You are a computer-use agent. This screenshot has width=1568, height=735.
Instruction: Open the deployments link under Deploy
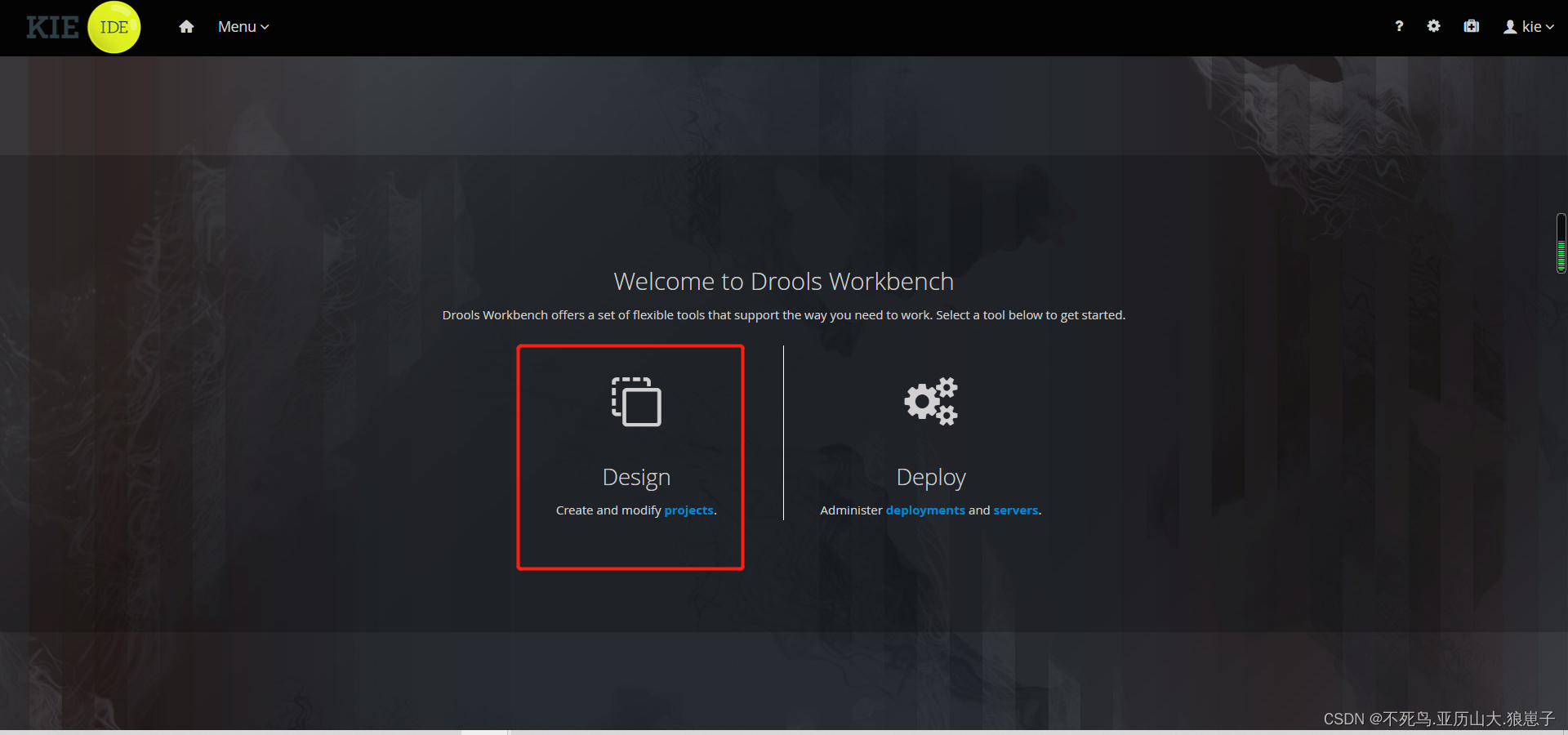(925, 510)
